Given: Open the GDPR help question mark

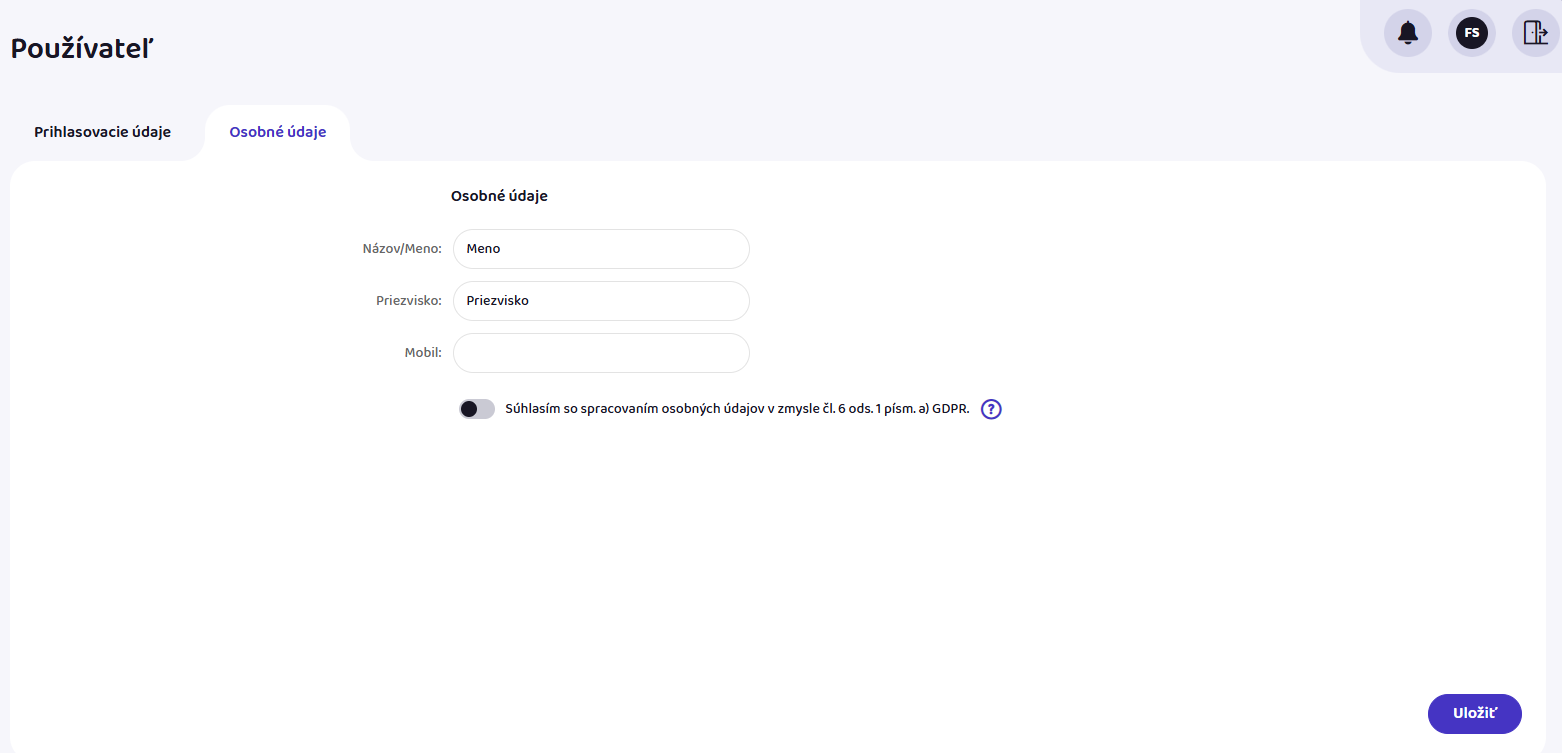Looking at the screenshot, I should [x=991, y=409].
